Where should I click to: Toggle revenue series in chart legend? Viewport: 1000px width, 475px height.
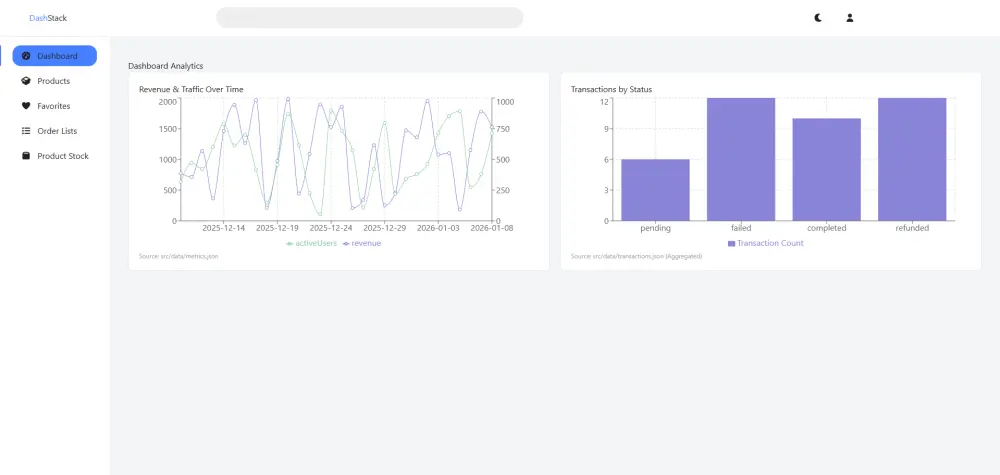[365, 243]
